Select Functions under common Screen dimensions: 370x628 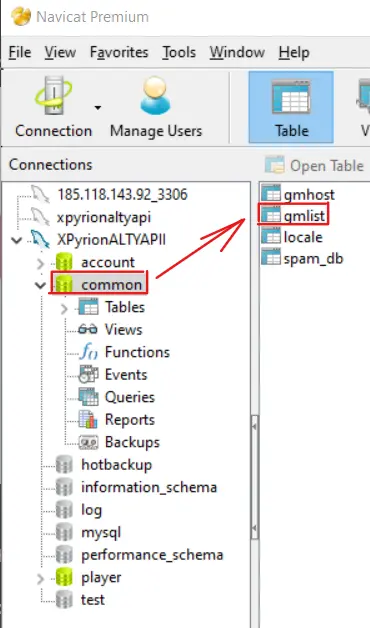tap(137, 352)
